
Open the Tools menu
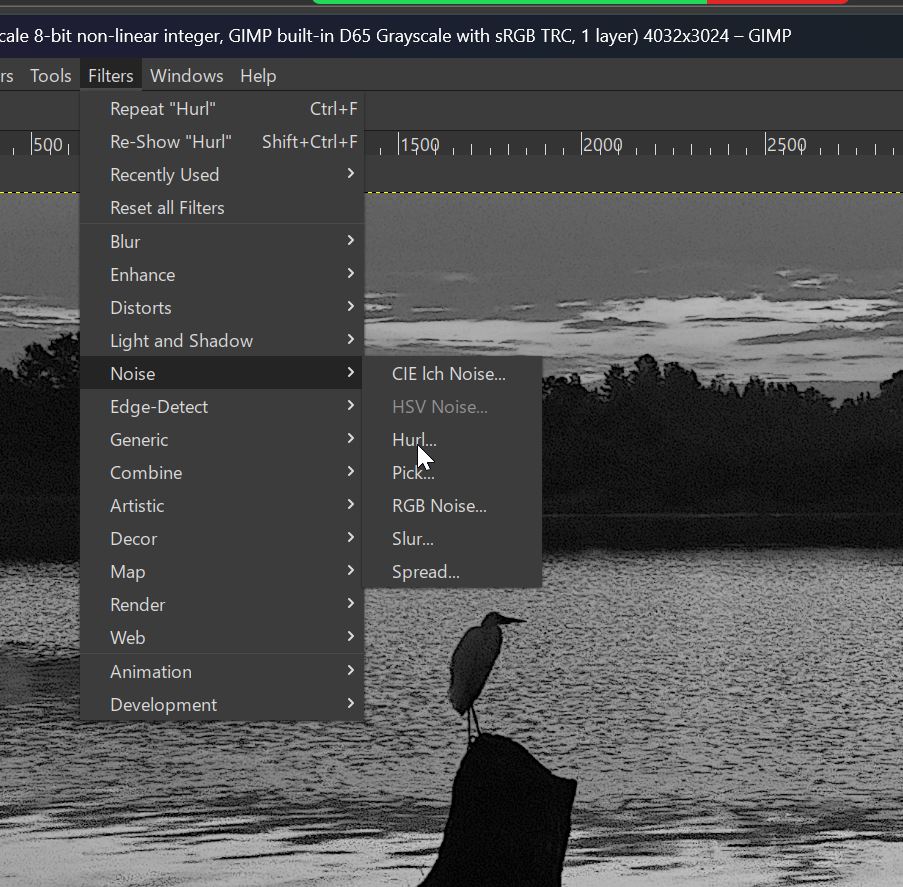pos(50,75)
